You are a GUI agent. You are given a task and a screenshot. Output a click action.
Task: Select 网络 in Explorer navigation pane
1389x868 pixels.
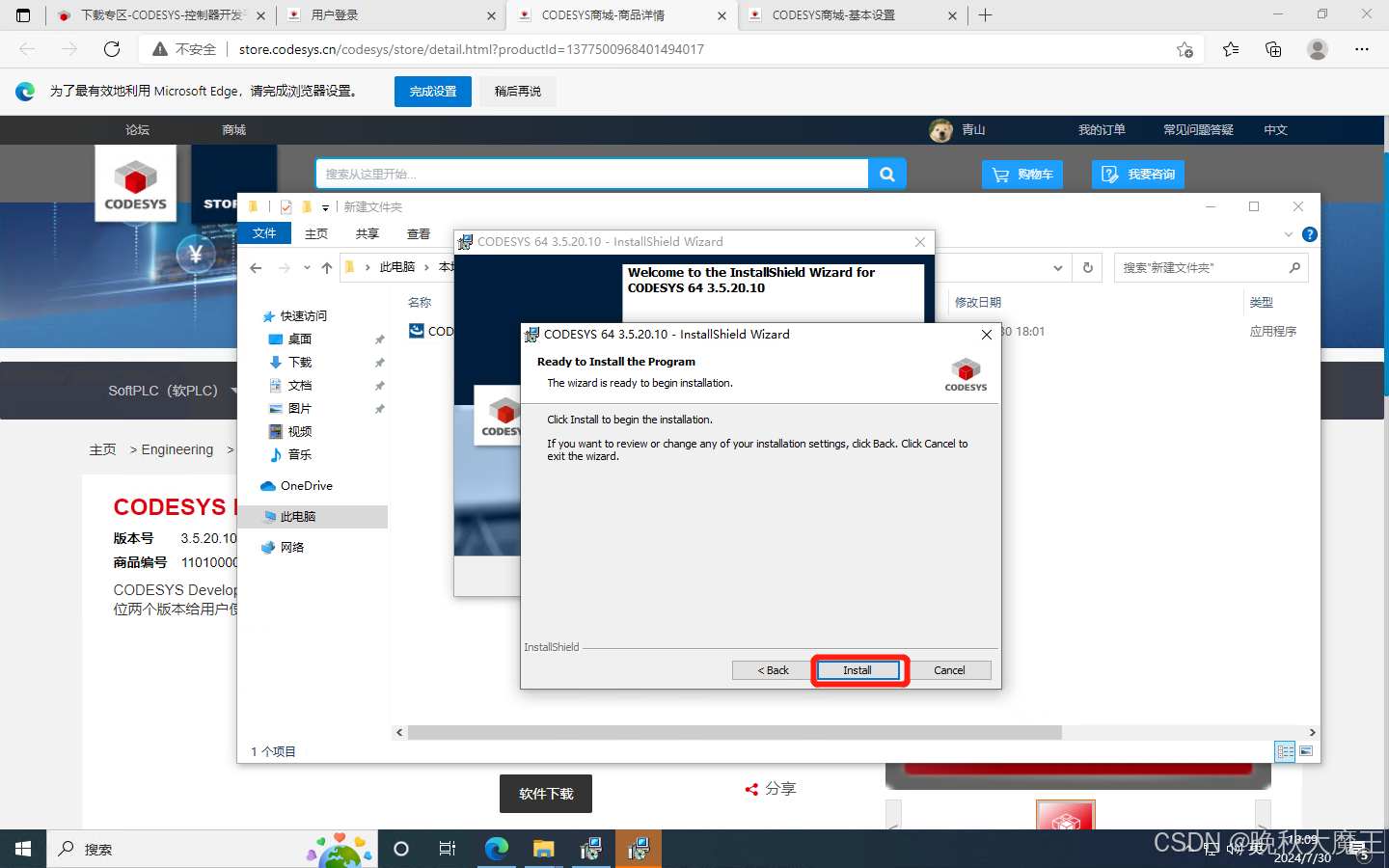pyautogui.click(x=291, y=548)
